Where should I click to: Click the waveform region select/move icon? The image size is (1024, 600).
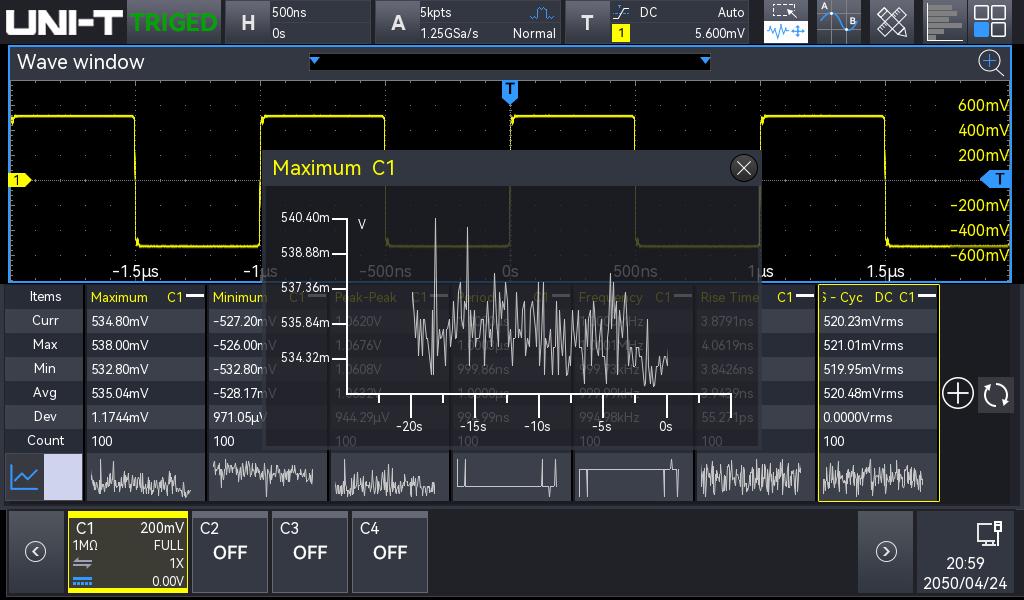coord(786,22)
